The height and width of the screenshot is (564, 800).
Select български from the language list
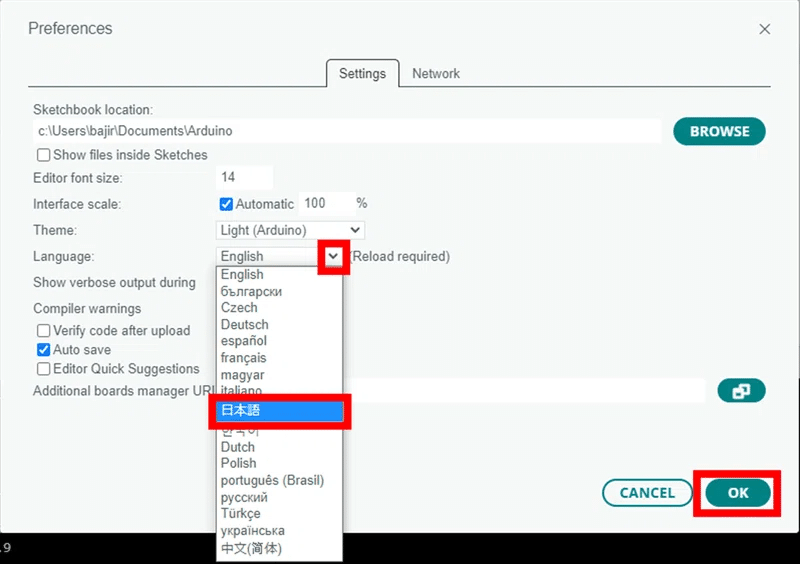click(x=279, y=291)
